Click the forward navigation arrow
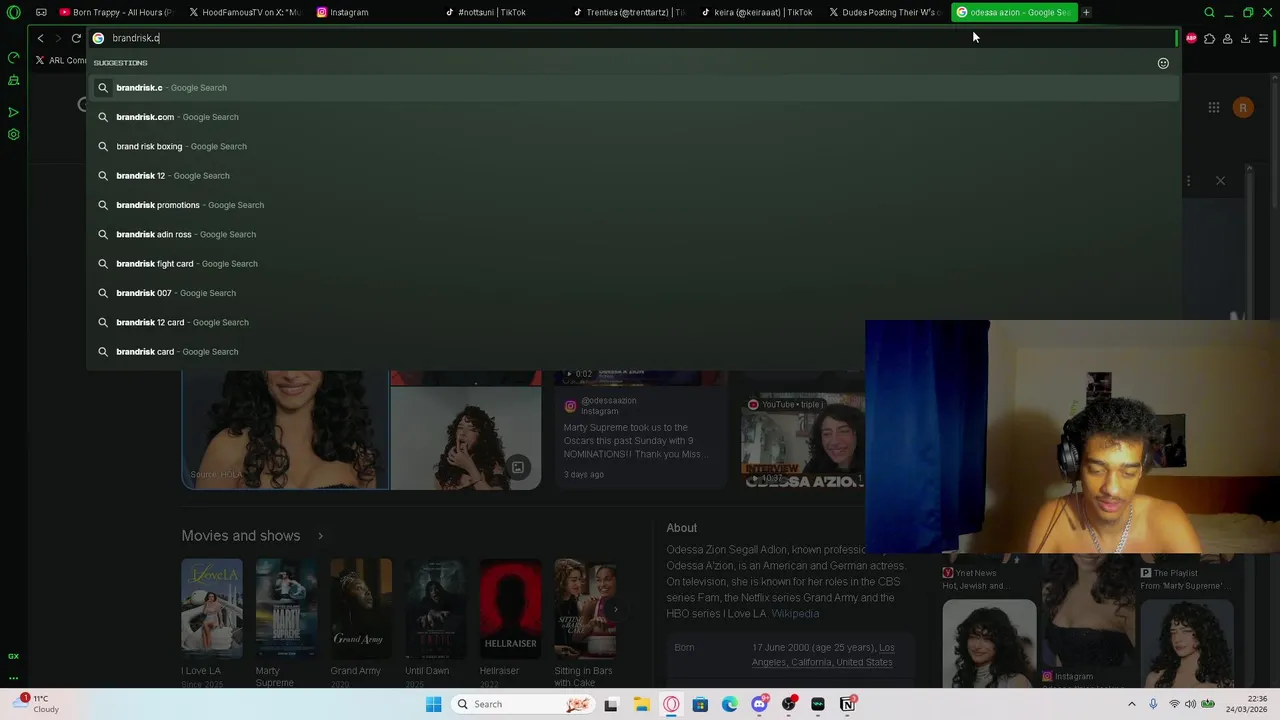Viewport: 1280px width, 720px height. (58, 38)
